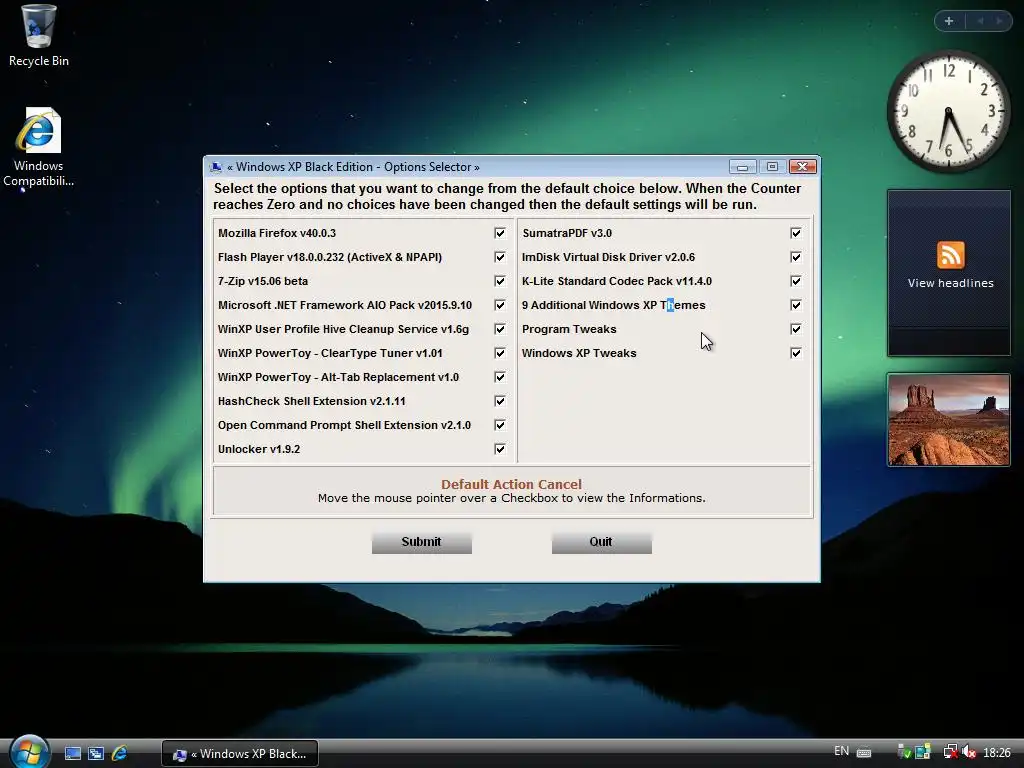The image size is (1024, 768).
Task: Click the 'HashCheck Shell Extension v2.1.11' label
Action: pos(312,401)
